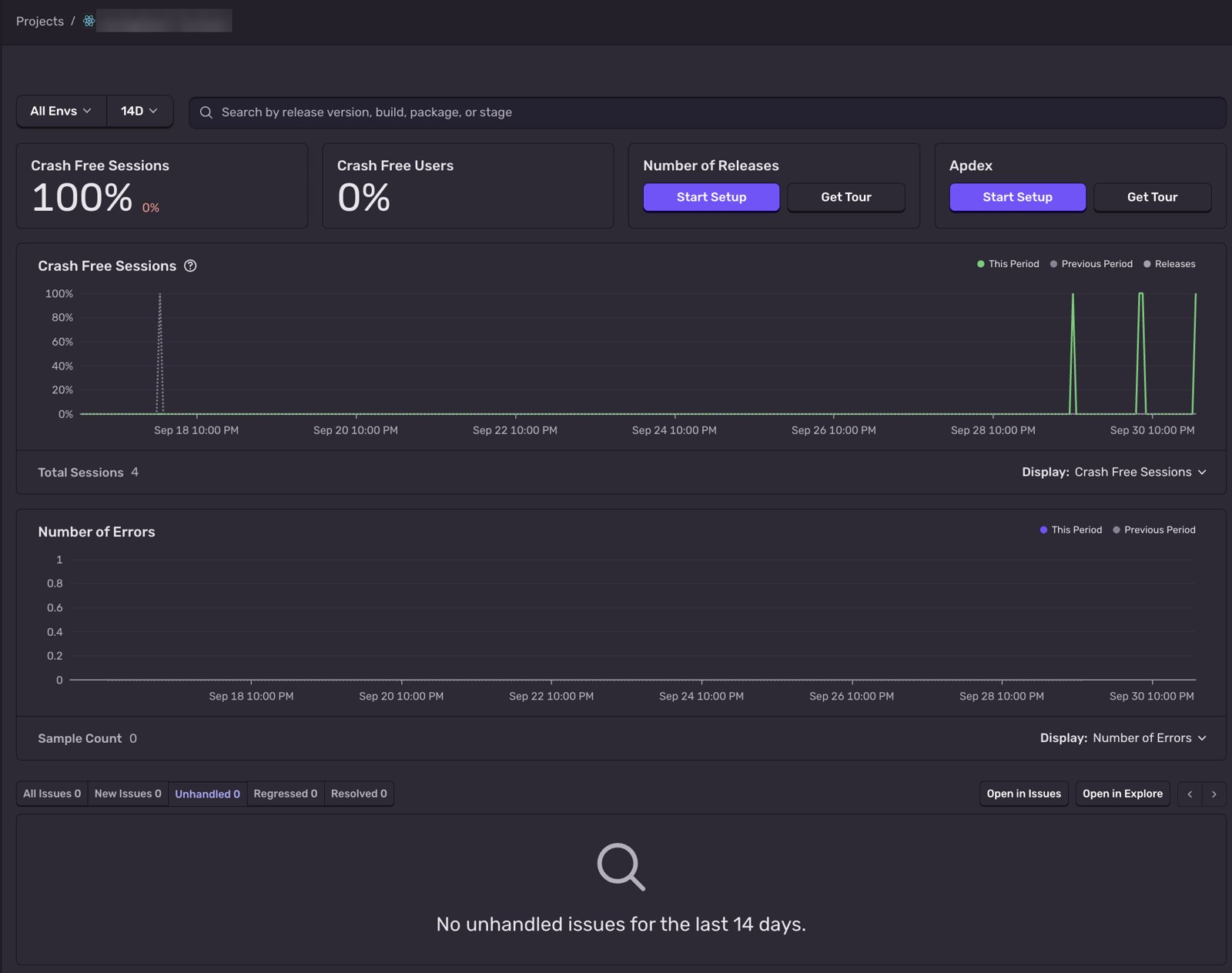Open Display: Crash Free Sessions dropdown
Viewport: 1232px width, 973px height.
click(1114, 472)
